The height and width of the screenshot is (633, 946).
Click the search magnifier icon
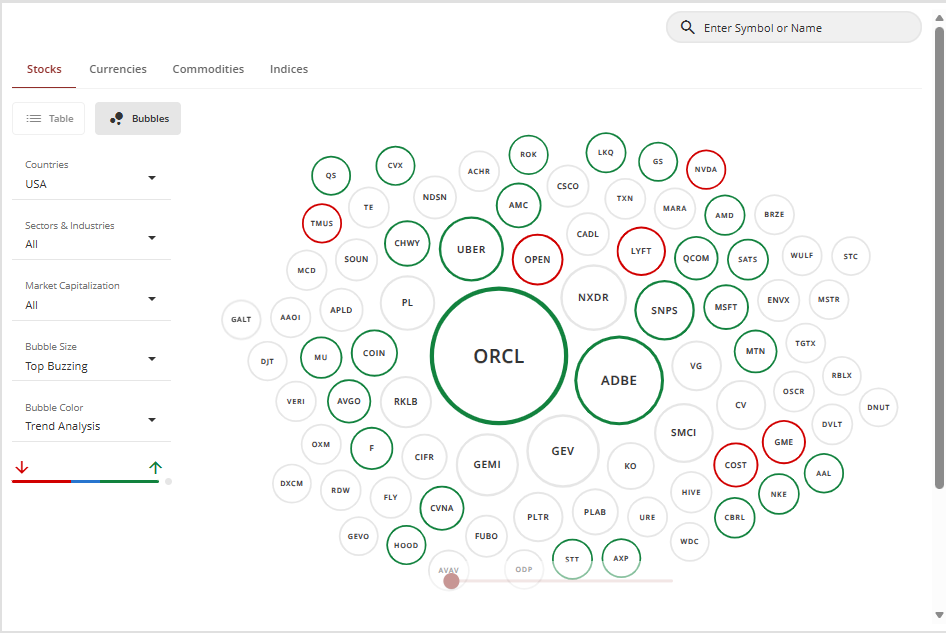687,28
